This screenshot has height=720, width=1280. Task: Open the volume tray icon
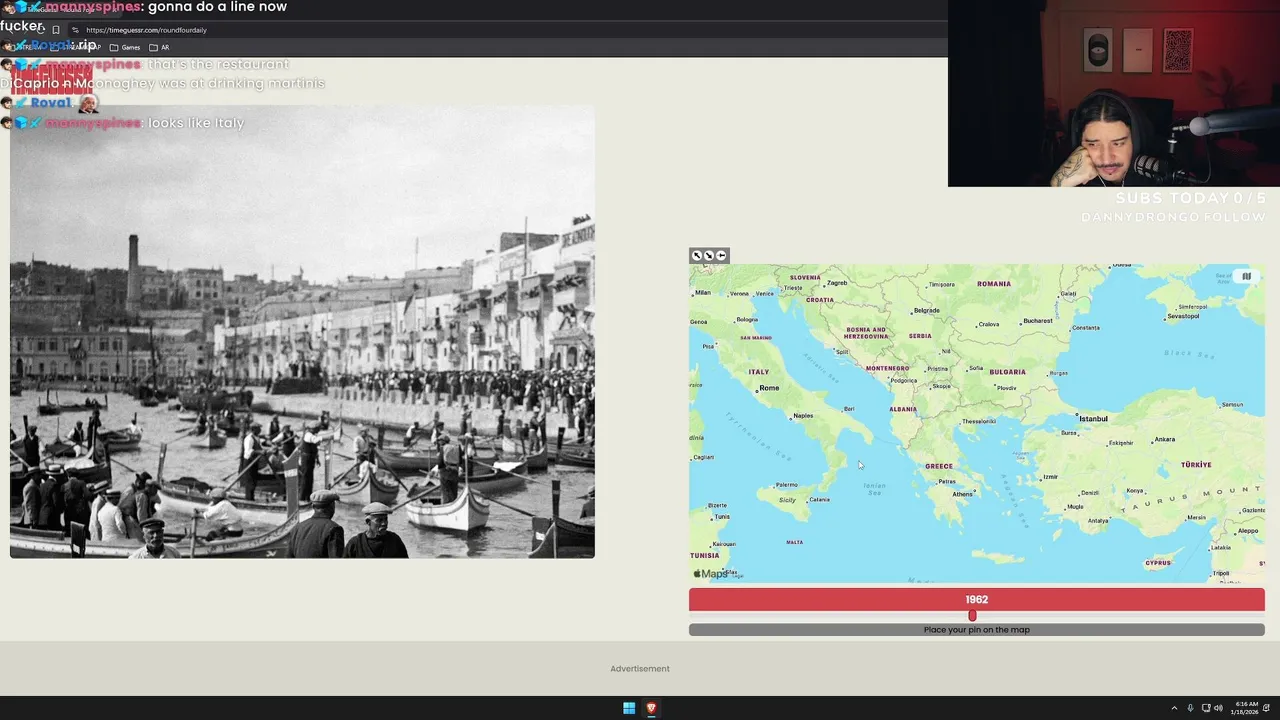[1218, 708]
